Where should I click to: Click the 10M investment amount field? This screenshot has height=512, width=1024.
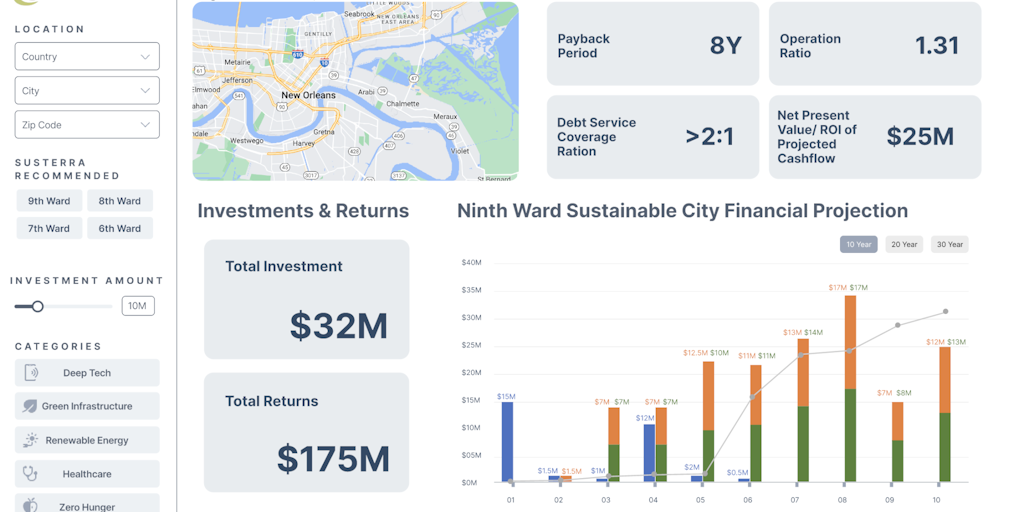[x=138, y=306]
